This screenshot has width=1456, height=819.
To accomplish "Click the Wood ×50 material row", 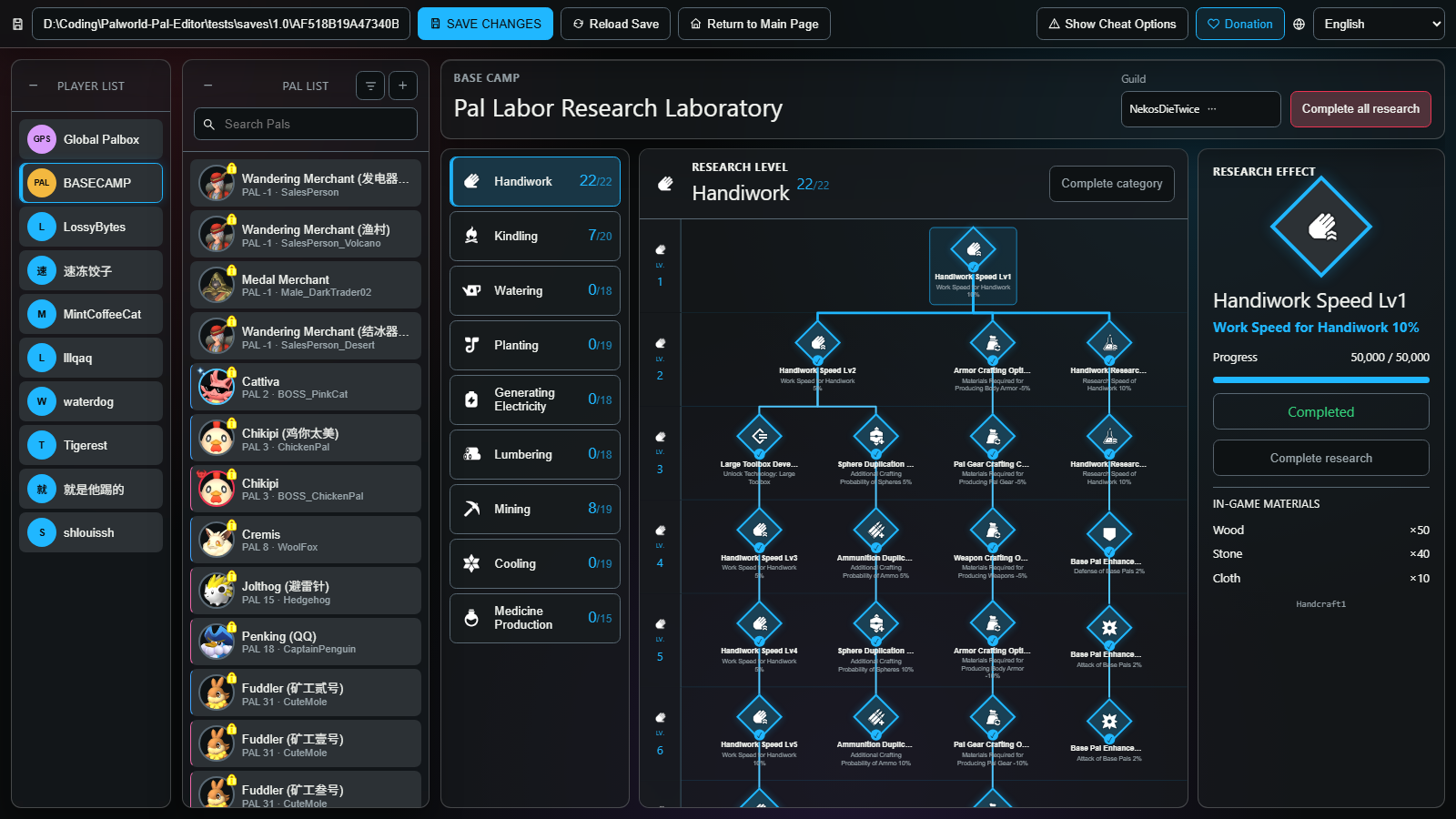I will click(1320, 530).
